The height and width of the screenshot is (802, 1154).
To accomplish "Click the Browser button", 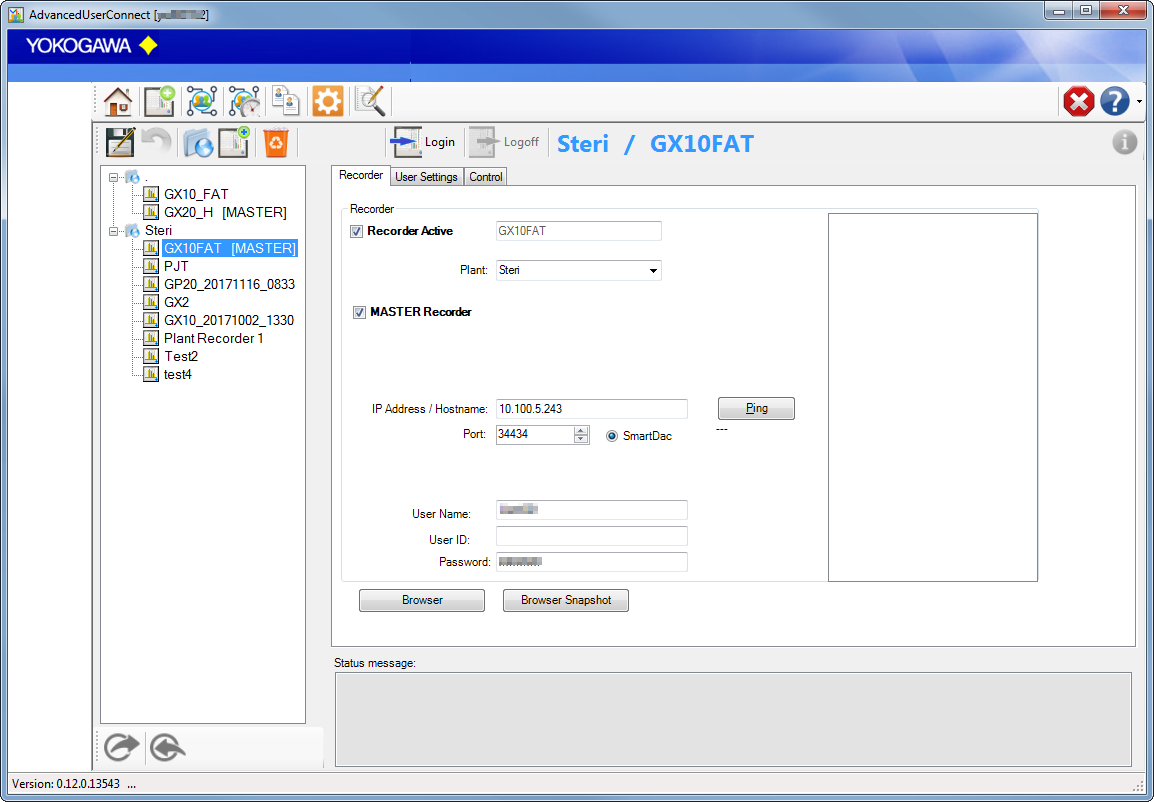I will (x=422, y=600).
